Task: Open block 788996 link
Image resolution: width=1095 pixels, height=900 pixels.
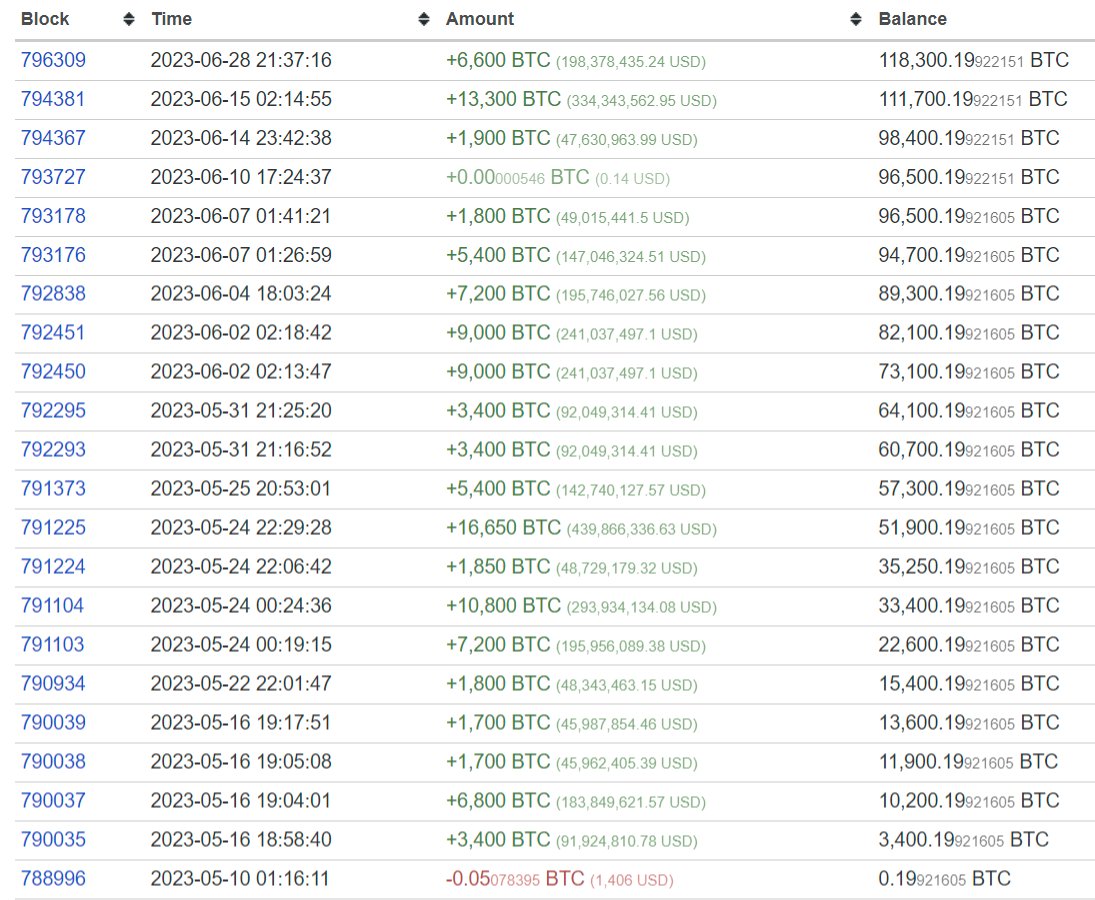Action: [x=53, y=879]
